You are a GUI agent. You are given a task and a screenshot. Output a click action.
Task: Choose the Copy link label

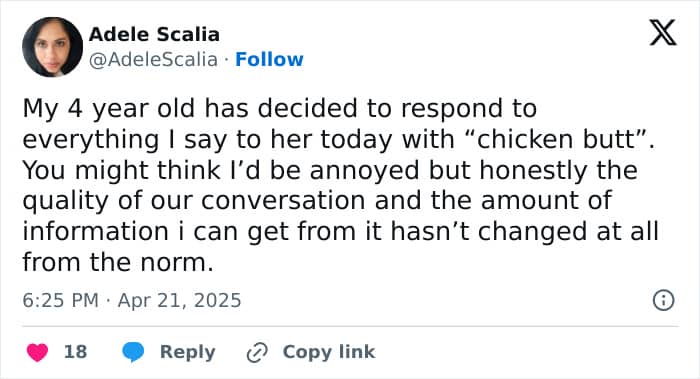click(329, 352)
